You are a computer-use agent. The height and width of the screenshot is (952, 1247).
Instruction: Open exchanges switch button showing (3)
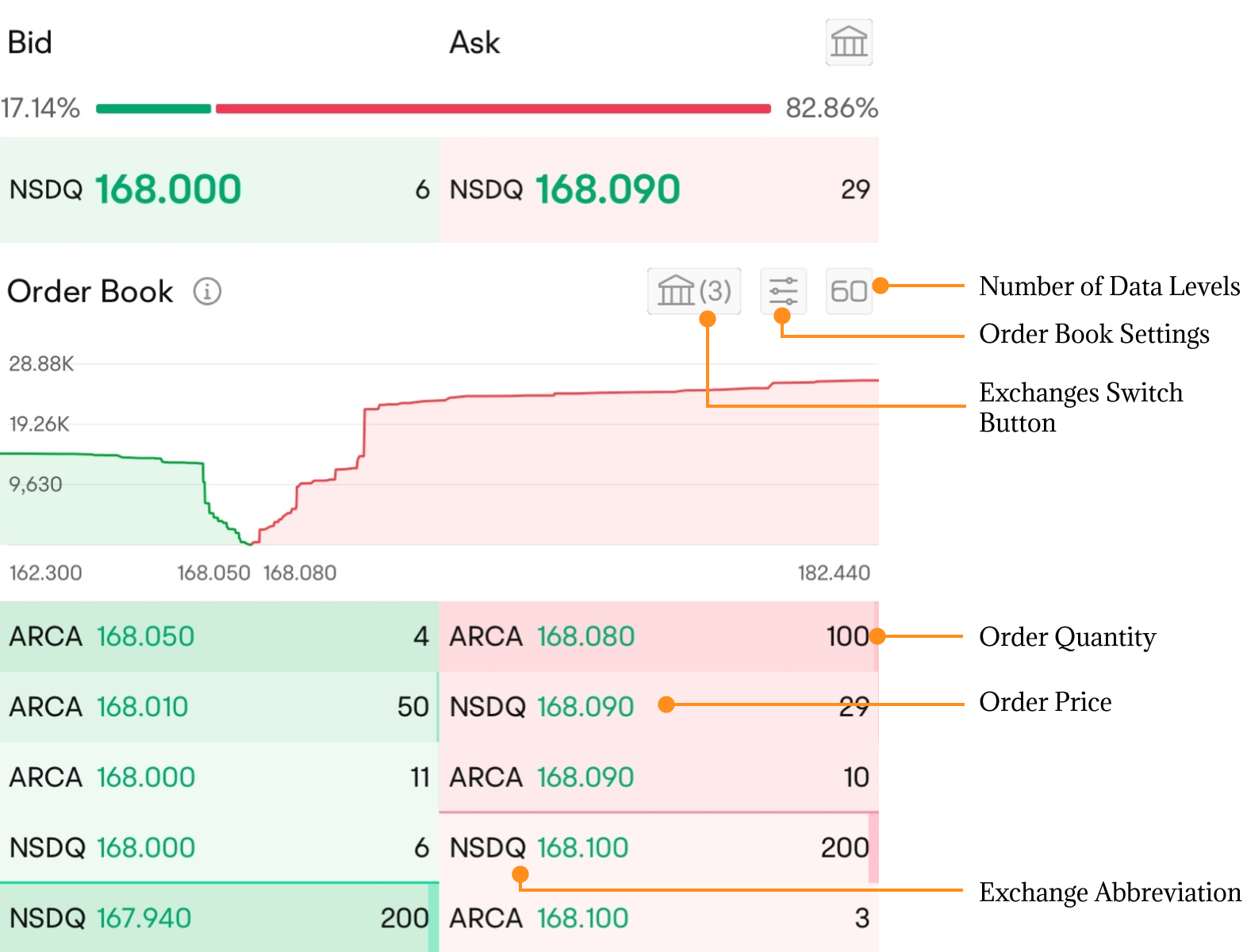[x=694, y=291]
